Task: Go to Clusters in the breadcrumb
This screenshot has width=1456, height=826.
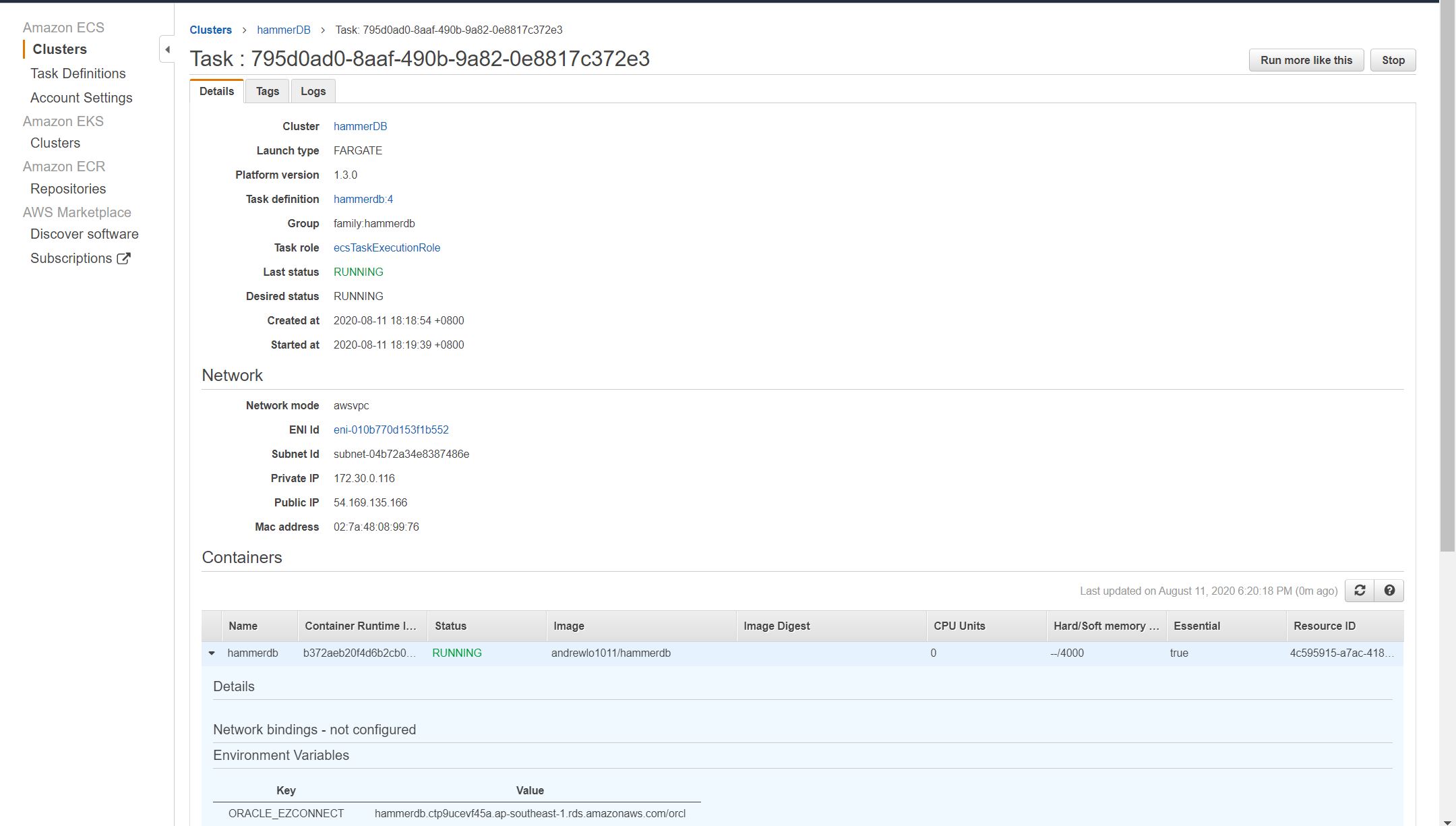Action: [x=210, y=30]
